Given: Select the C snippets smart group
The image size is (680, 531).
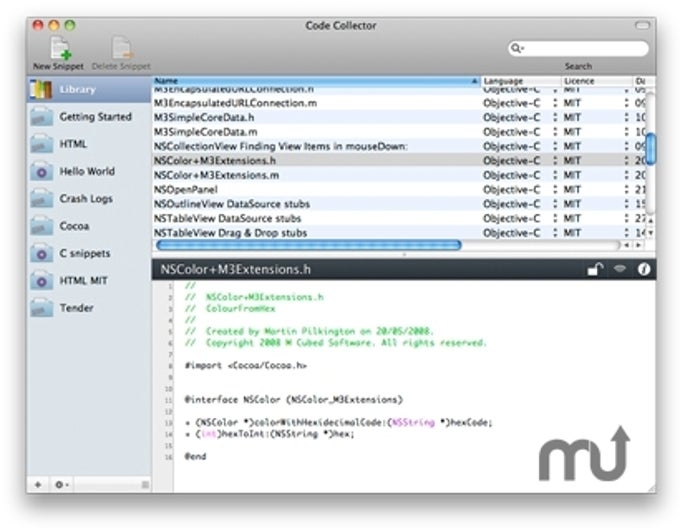Looking at the screenshot, I should point(89,253).
